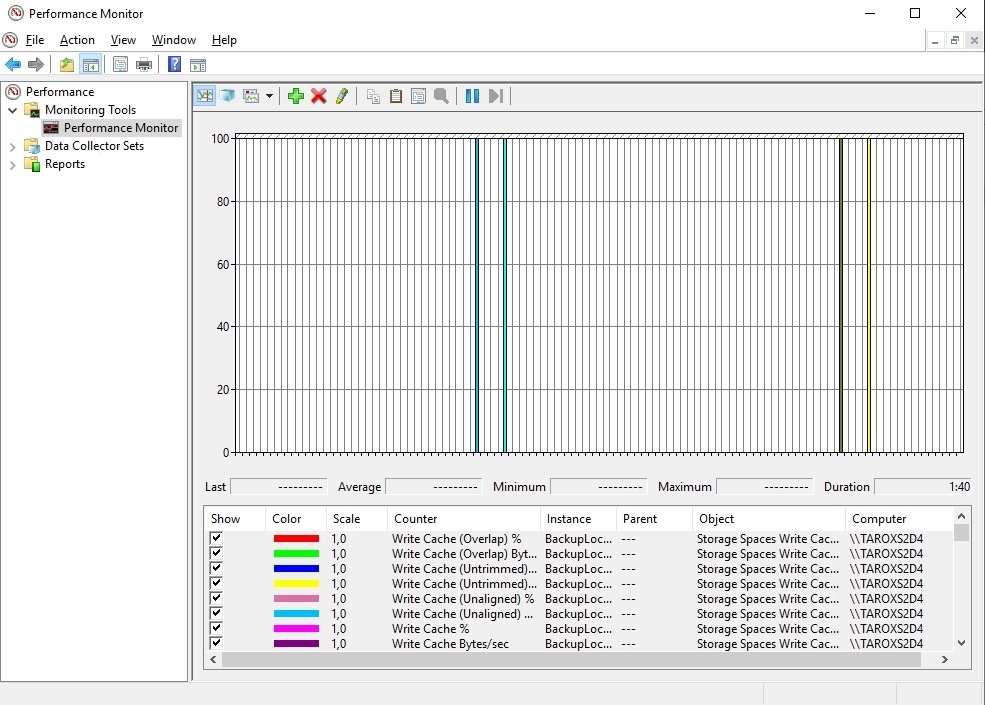Screen dimensions: 985x705
Task: Expand the Reports tree node
Action: 13,165
